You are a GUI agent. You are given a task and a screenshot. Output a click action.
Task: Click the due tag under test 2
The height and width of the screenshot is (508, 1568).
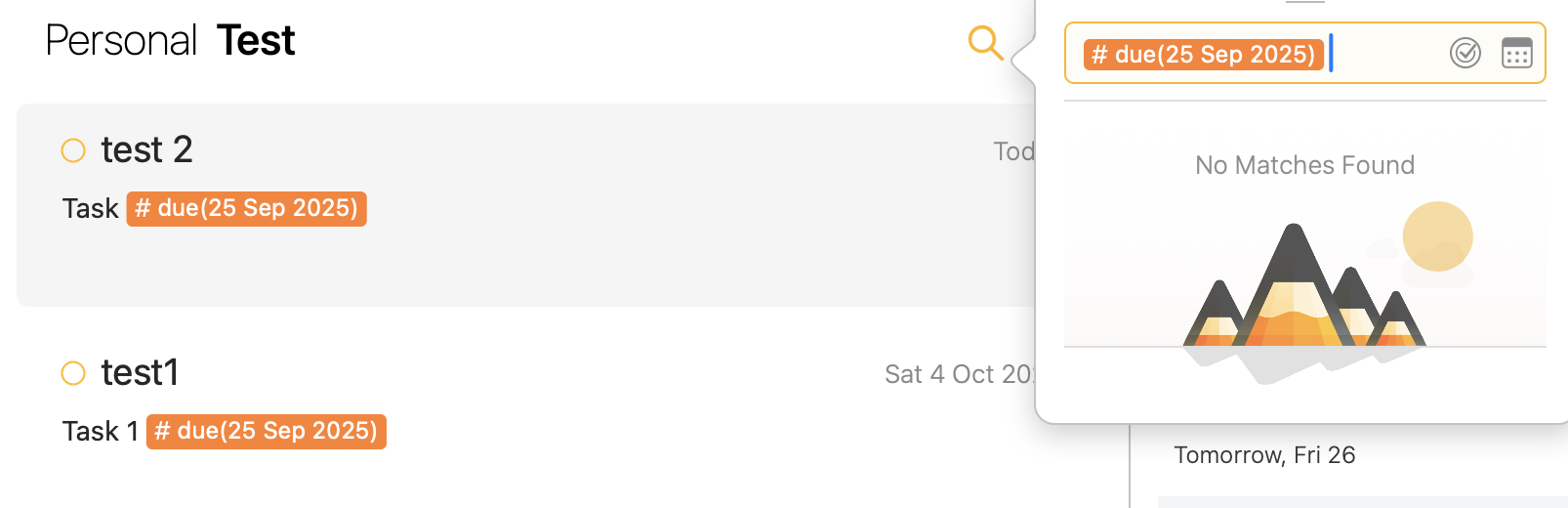pyautogui.click(x=246, y=209)
